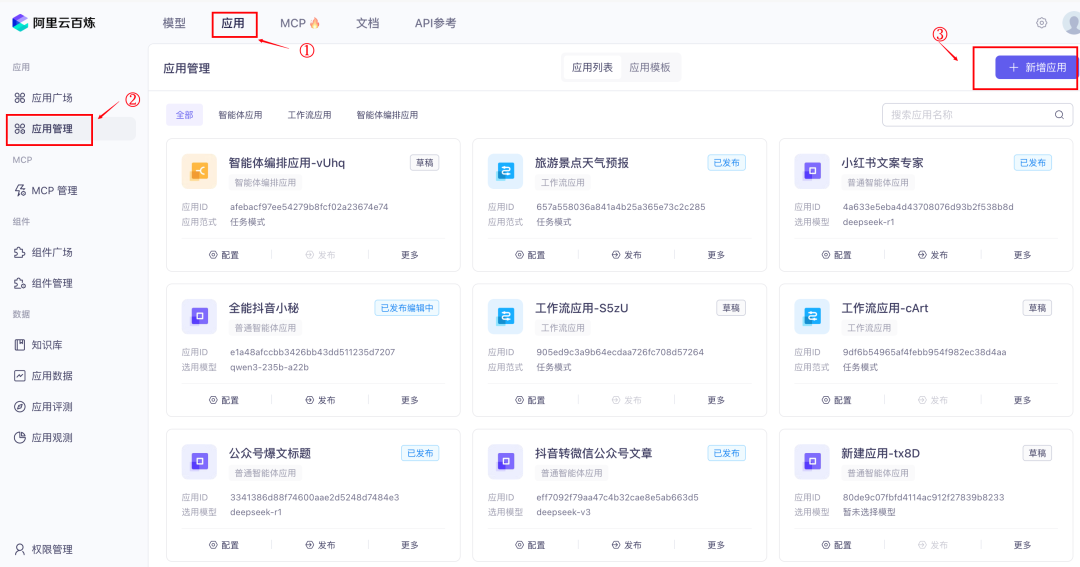
Task: Click the 新增应用 button
Action: (x=1037, y=68)
